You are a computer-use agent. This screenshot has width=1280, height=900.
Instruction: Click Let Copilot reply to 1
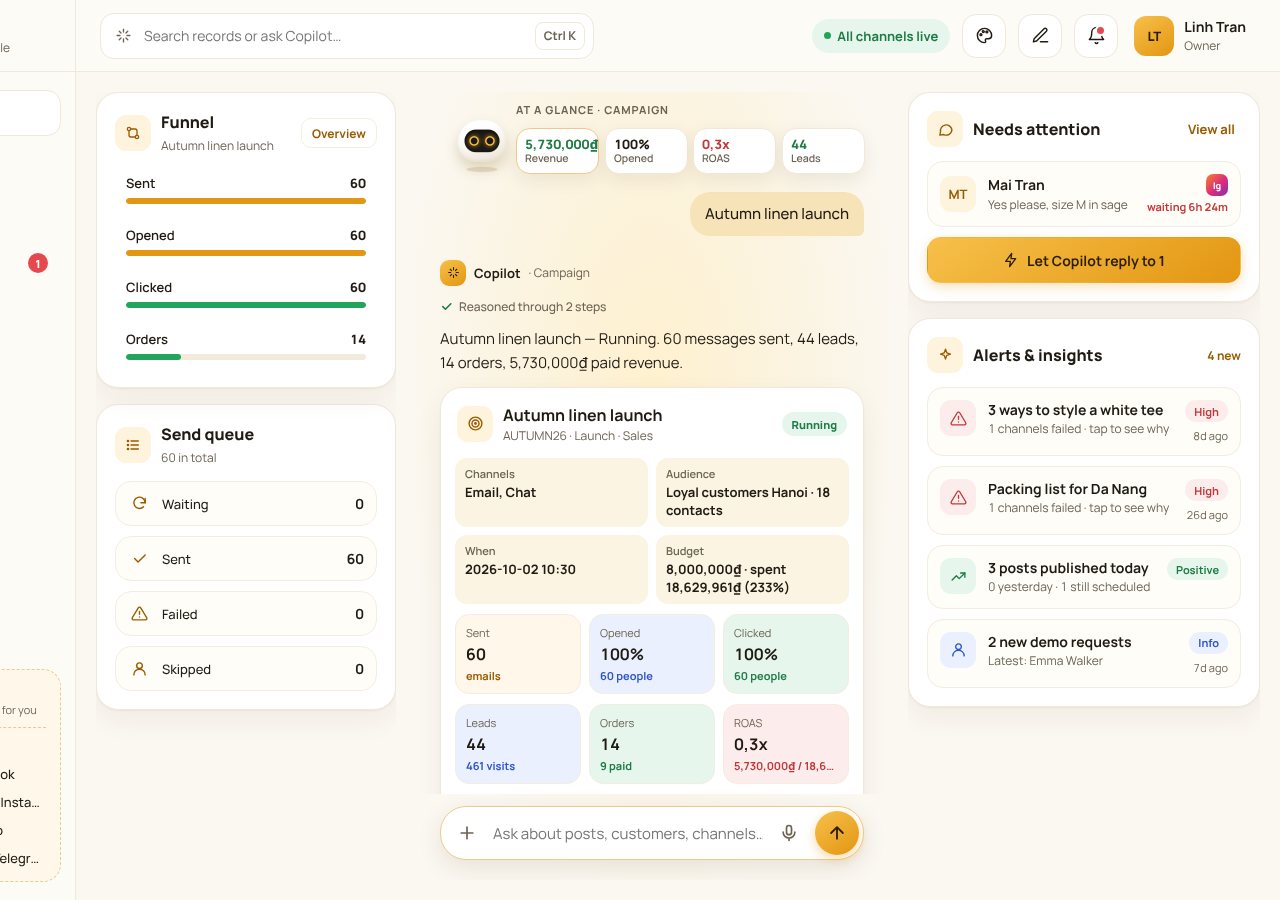(x=1084, y=261)
